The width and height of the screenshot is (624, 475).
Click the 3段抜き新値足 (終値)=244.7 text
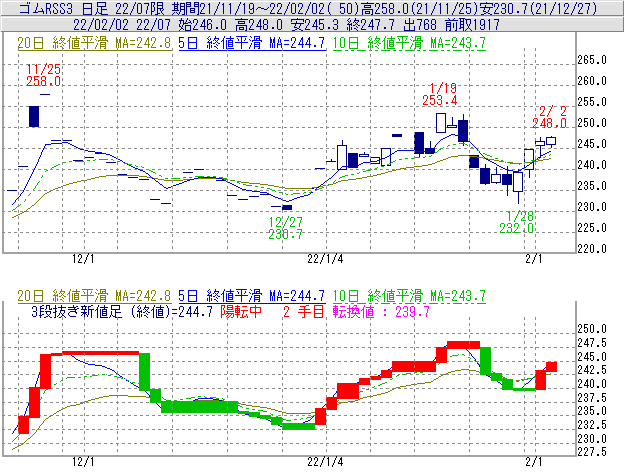coord(122,311)
